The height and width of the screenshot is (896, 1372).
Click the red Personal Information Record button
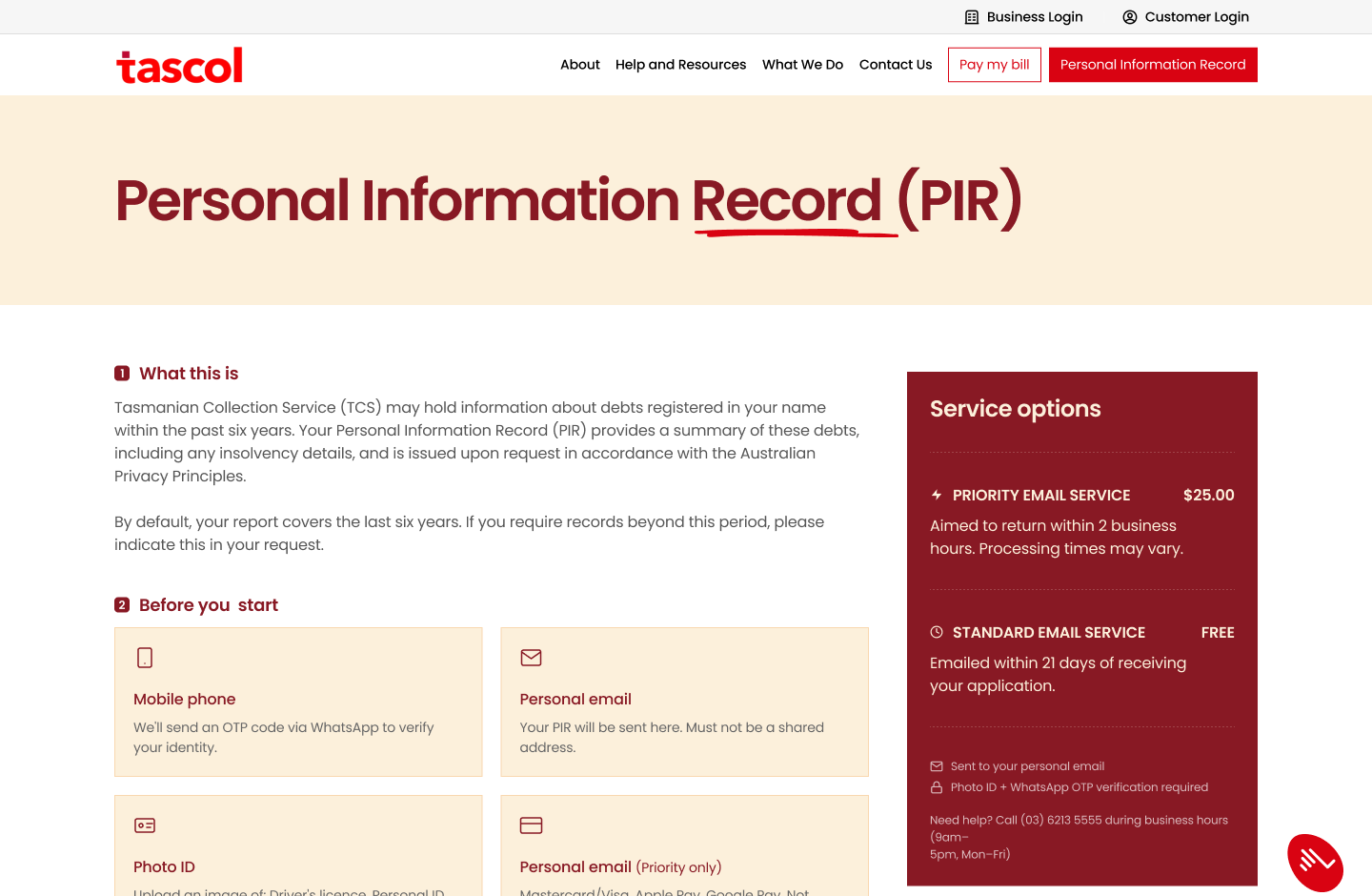pyautogui.click(x=1152, y=65)
